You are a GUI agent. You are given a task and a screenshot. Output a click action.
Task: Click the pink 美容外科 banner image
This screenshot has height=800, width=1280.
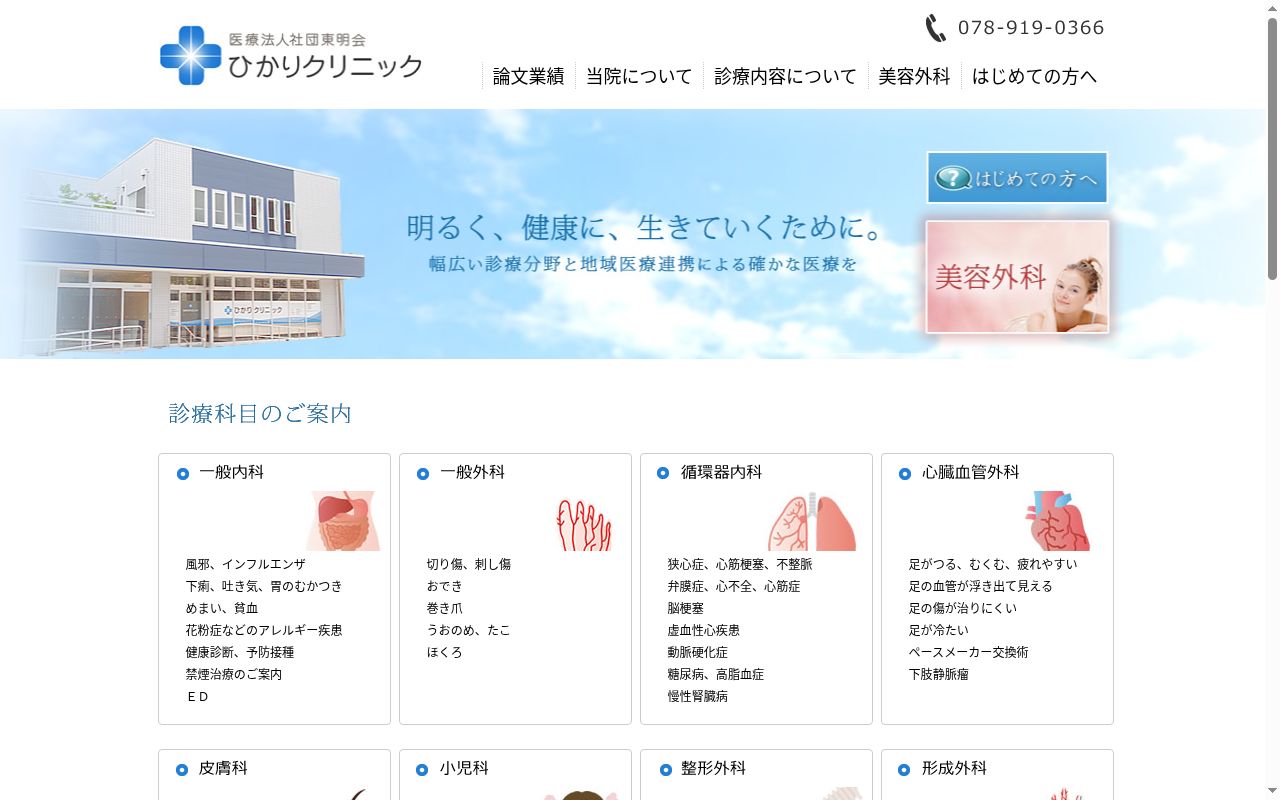1017,277
